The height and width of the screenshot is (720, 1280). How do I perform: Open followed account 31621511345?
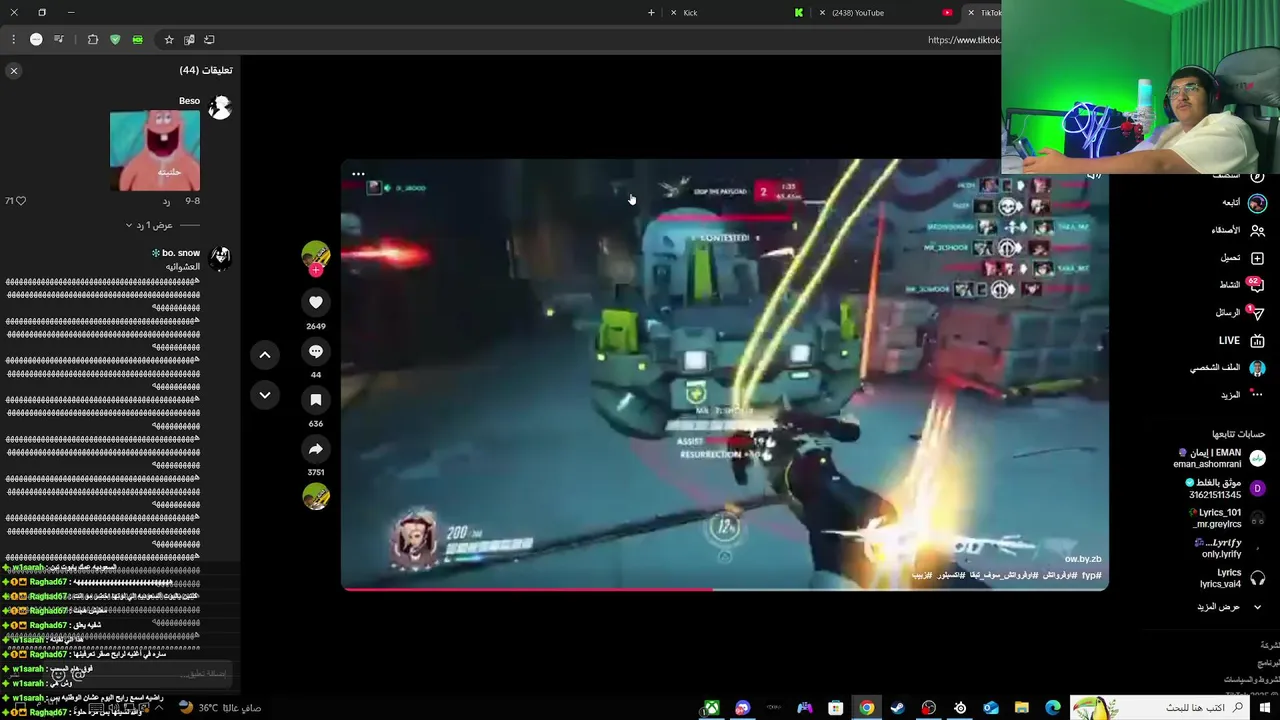pyautogui.click(x=1226, y=489)
